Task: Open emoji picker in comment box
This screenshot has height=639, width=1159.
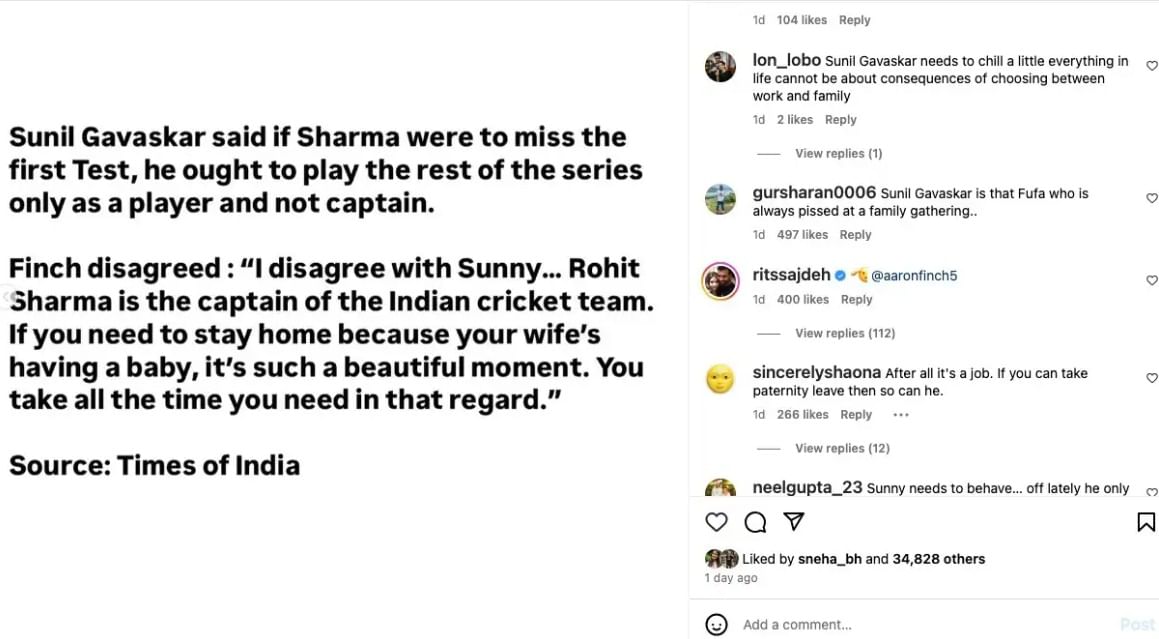Action: [716, 625]
